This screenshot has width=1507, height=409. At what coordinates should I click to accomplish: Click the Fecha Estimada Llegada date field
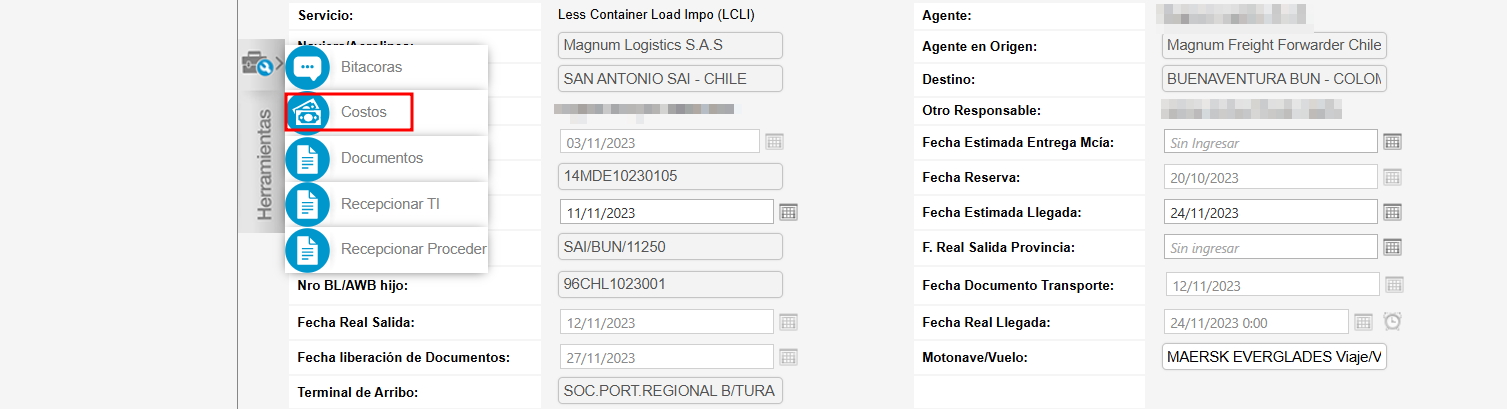click(1270, 212)
